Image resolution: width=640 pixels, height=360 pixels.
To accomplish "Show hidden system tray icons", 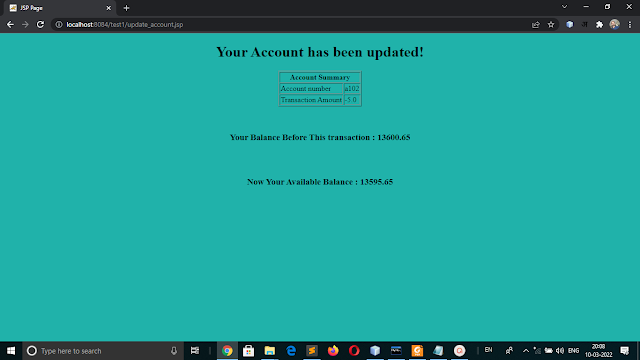I will pyautogui.click(x=526, y=351).
